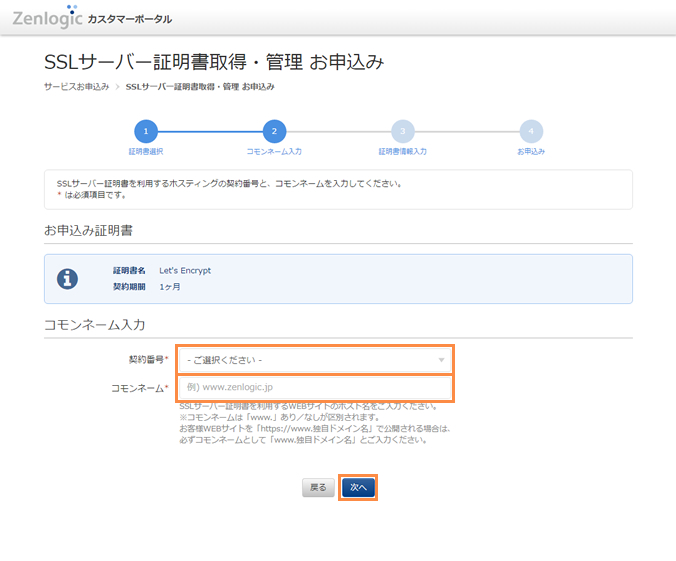
Task: Click the コモンネーム field label
Action: coord(138,388)
